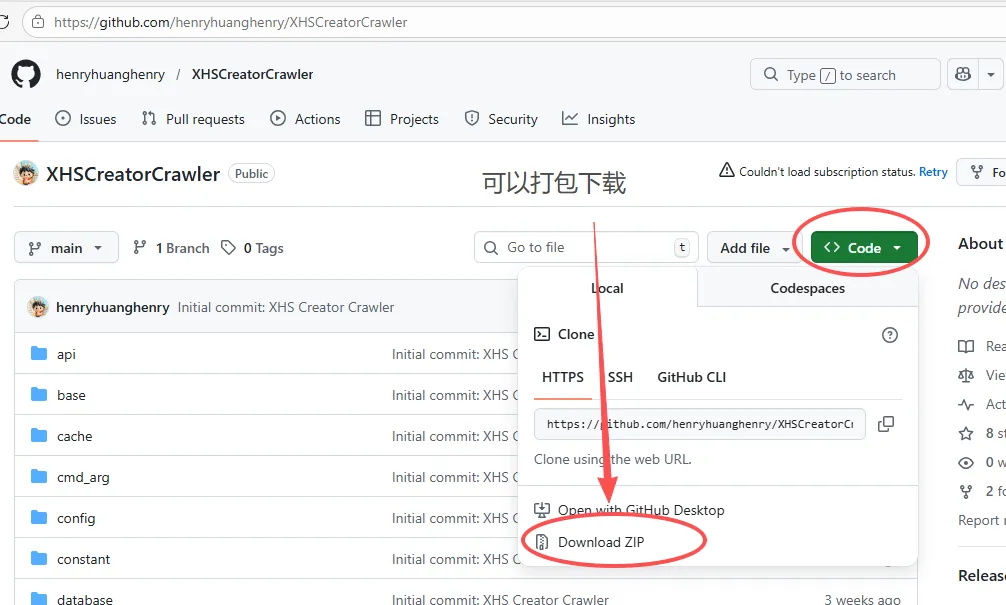Image resolution: width=1006 pixels, height=605 pixels.
Task: Click the search box Type / to search
Action: (845, 74)
